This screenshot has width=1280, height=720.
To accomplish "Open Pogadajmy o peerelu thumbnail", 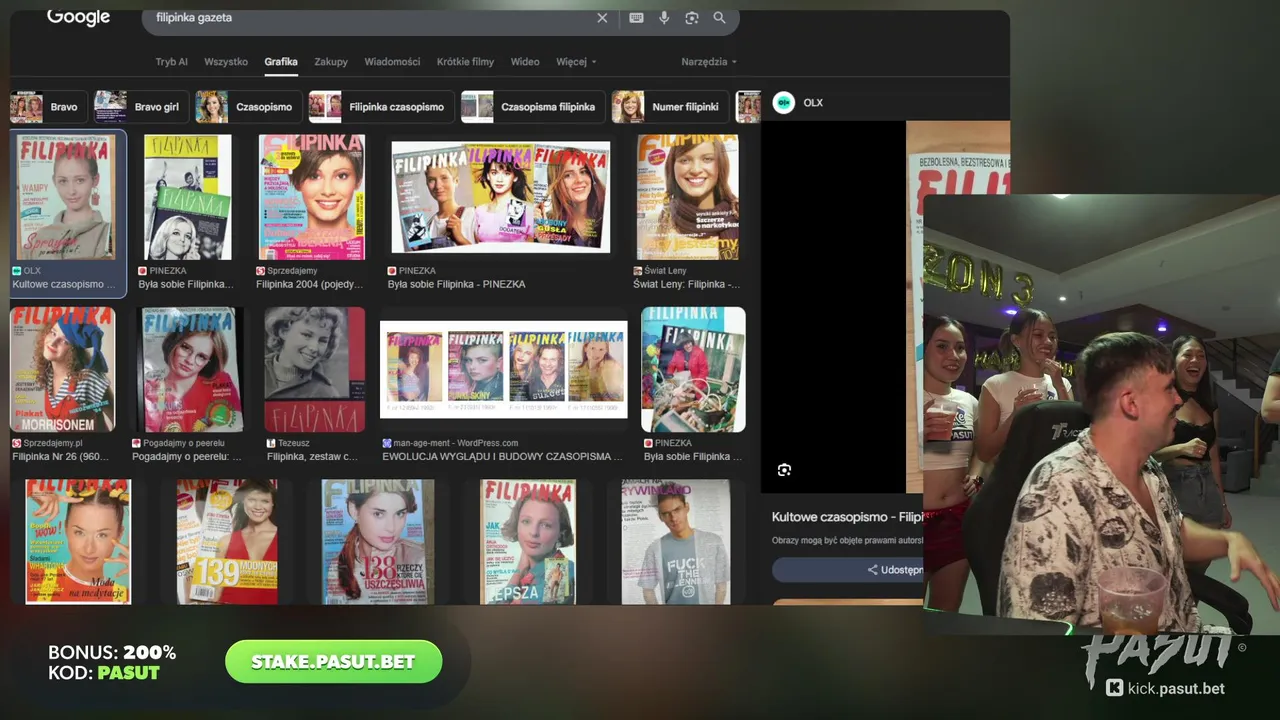I will pyautogui.click(x=189, y=369).
